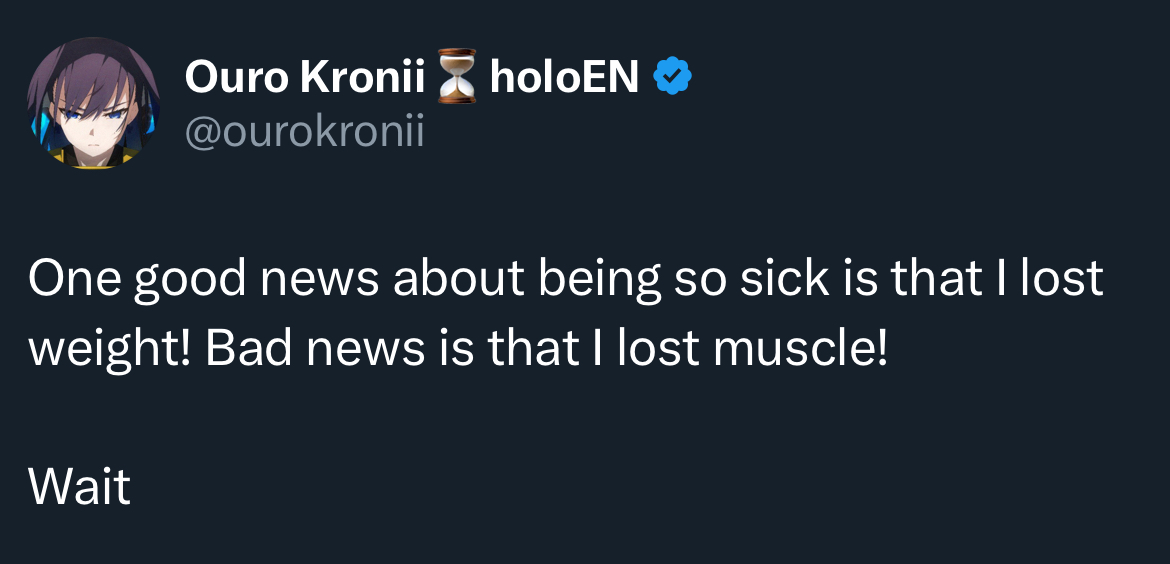The height and width of the screenshot is (564, 1170).
Task: Click the holoEN text in the display name
Action: 564,77
